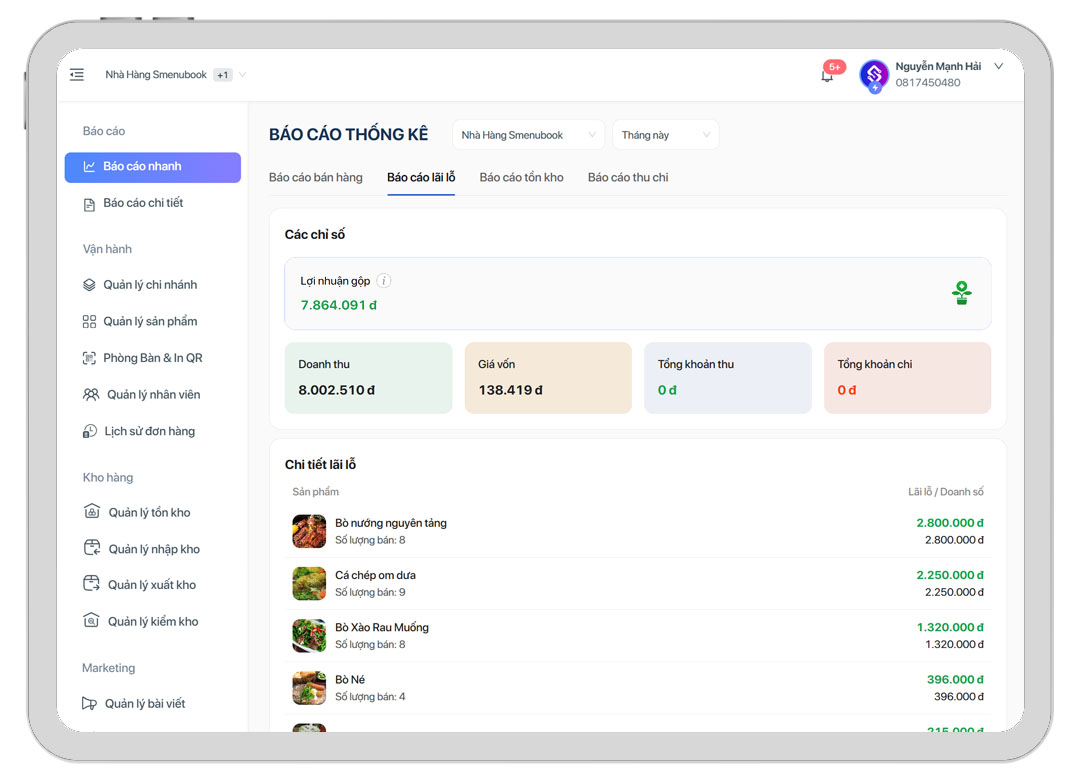Switch to Báo cáo tồn kho tab
The width and height of the screenshot is (1080, 780).
(521, 177)
